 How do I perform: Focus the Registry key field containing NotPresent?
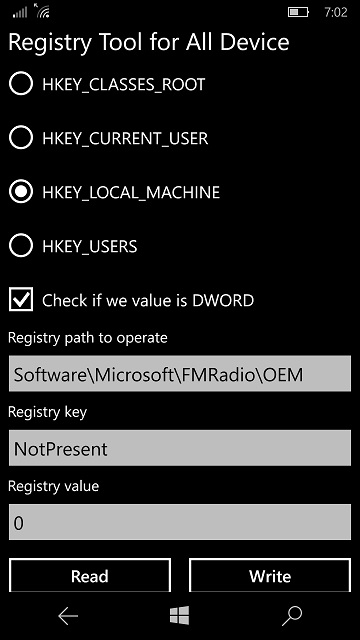point(180,448)
